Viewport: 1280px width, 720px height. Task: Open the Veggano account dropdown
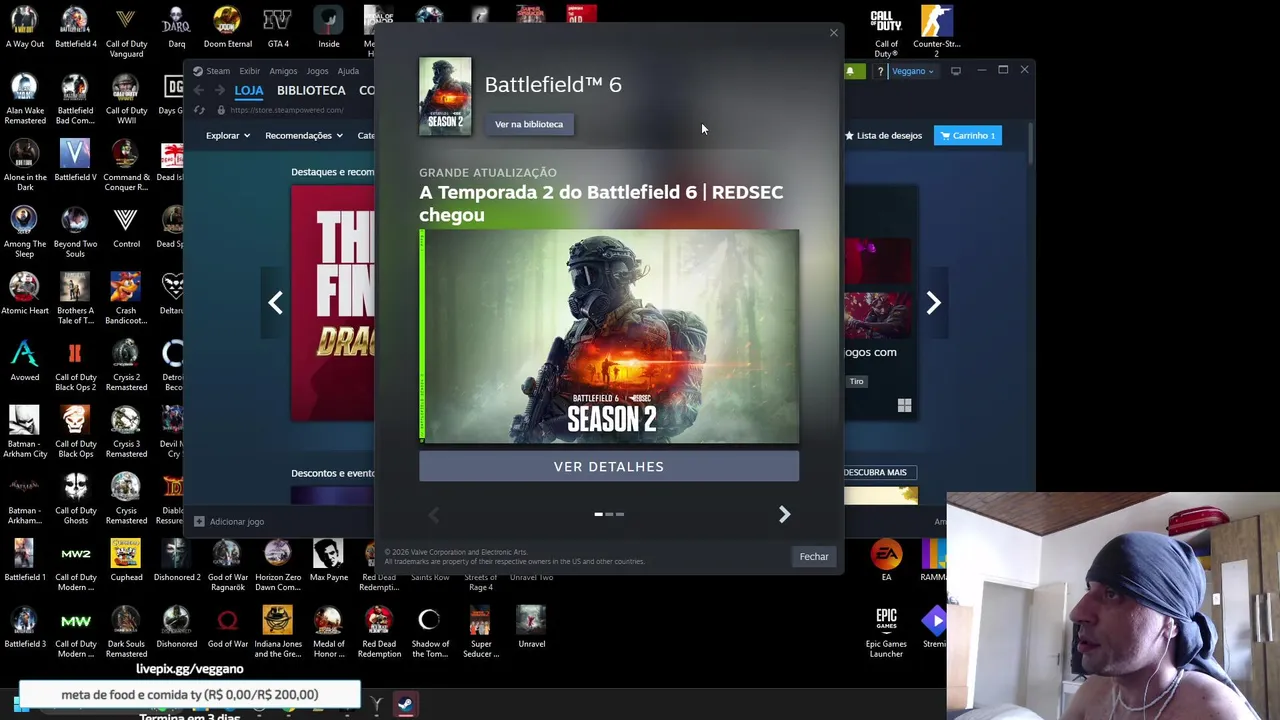[913, 71]
